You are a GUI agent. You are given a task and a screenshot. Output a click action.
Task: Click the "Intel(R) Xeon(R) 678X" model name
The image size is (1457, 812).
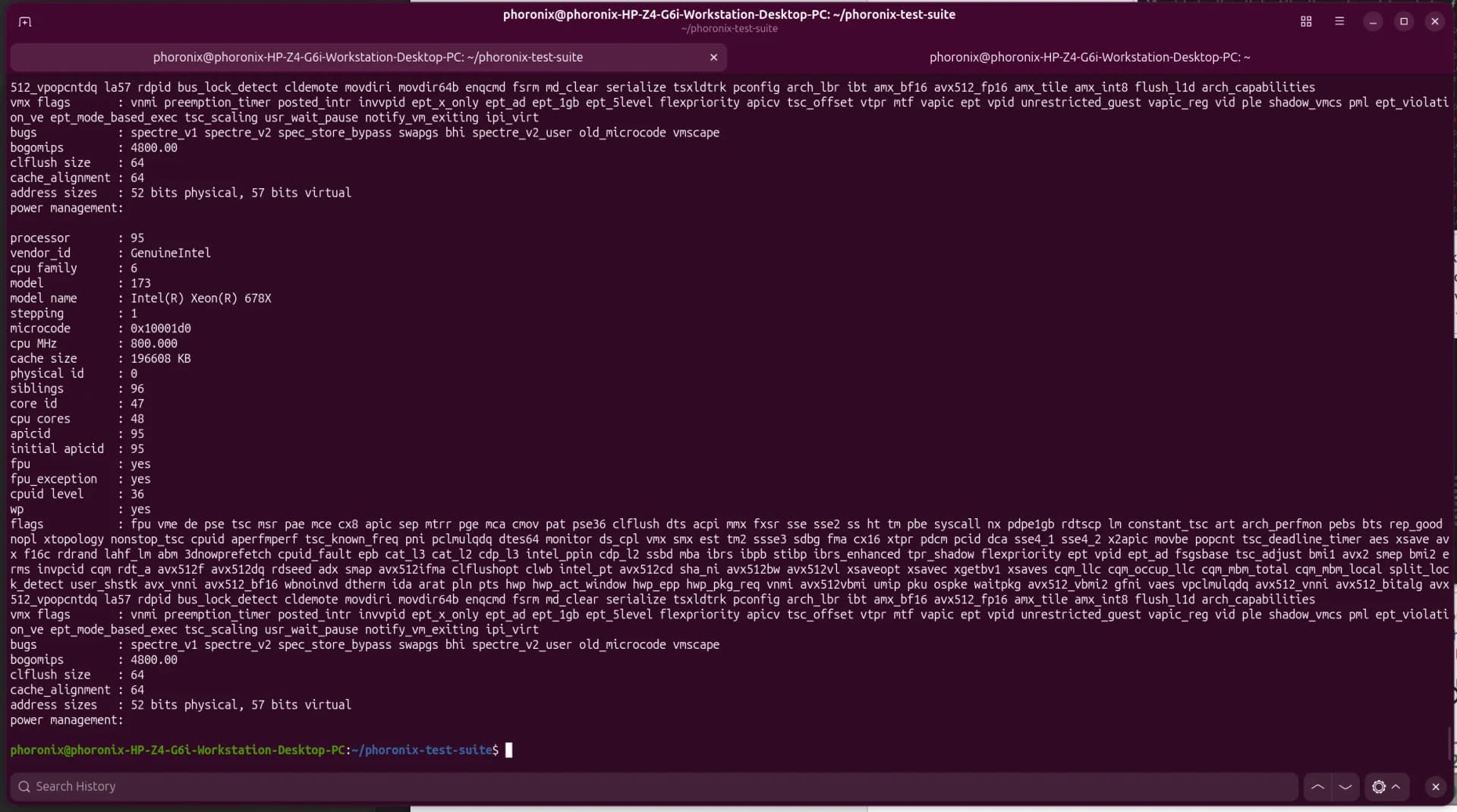(x=201, y=299)
